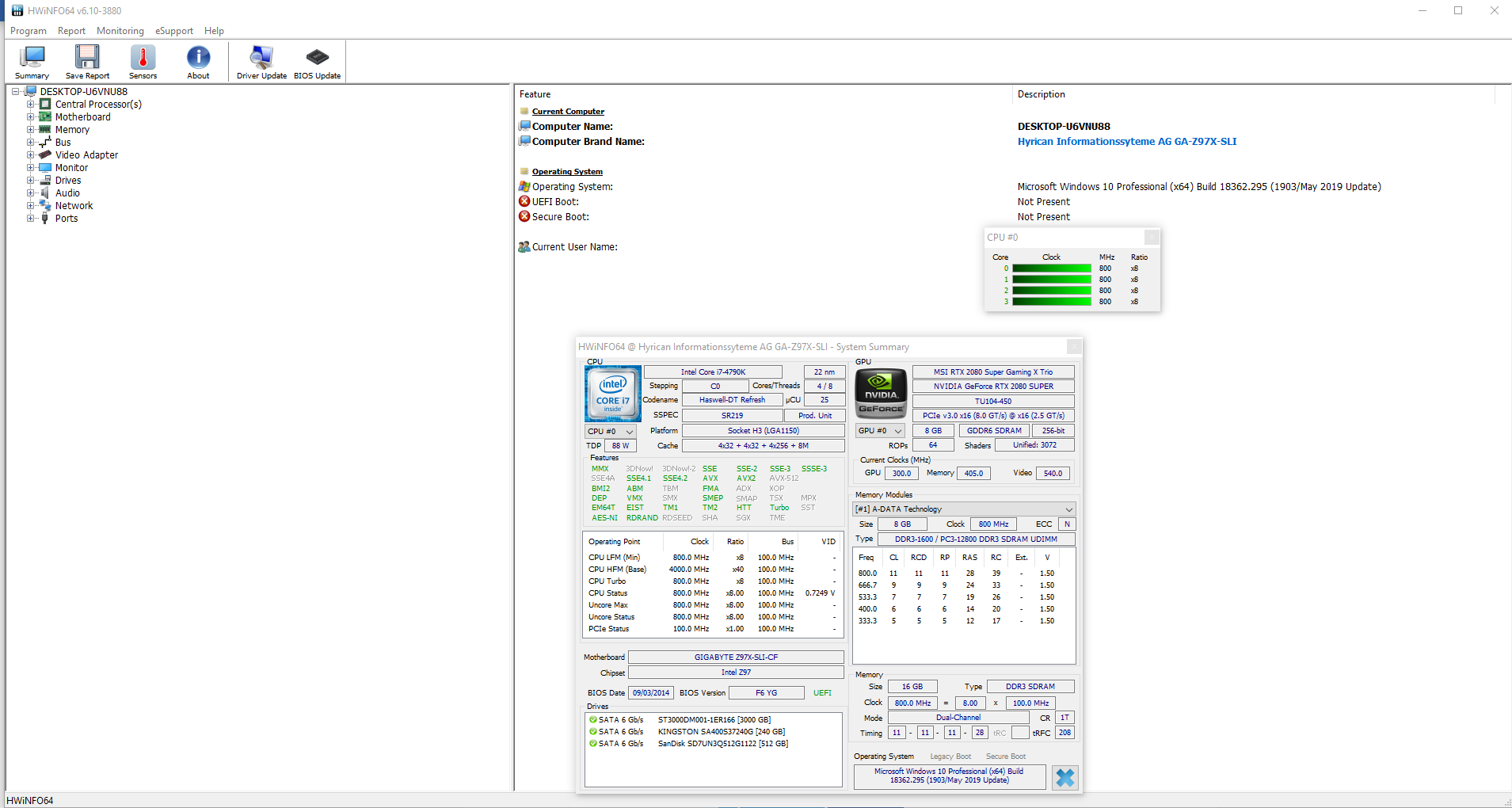Click the Core 3 clock bar
The width and height of the screenshot is (1512, 808).
tap(1052, 302)
